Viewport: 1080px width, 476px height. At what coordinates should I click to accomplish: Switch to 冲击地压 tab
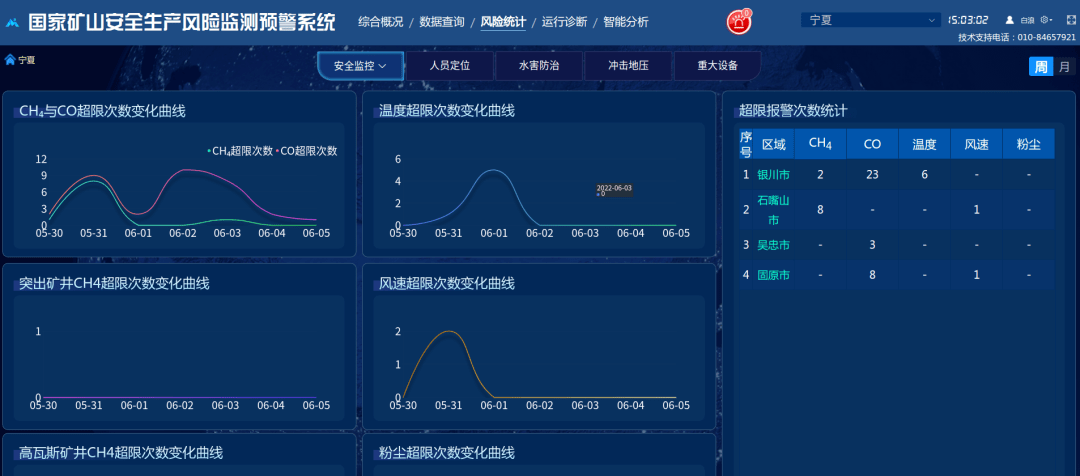tap(628, 66)
